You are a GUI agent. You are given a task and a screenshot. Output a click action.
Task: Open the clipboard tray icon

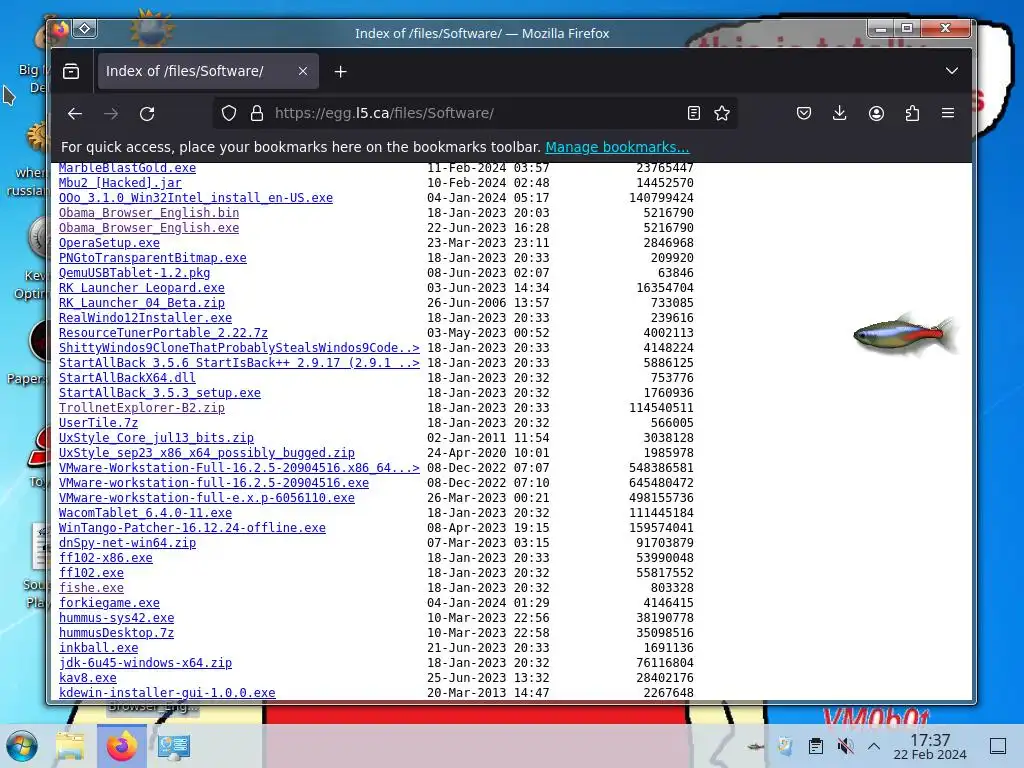[816, 746]
